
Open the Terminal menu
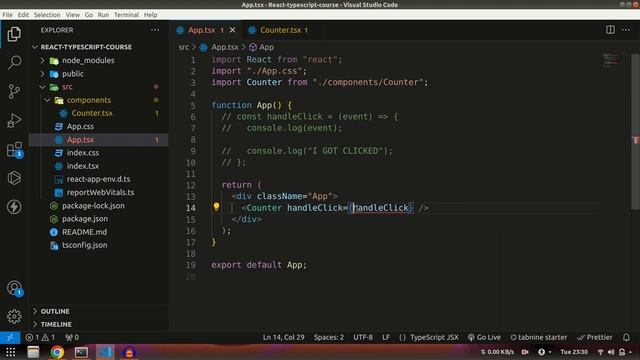126,15
